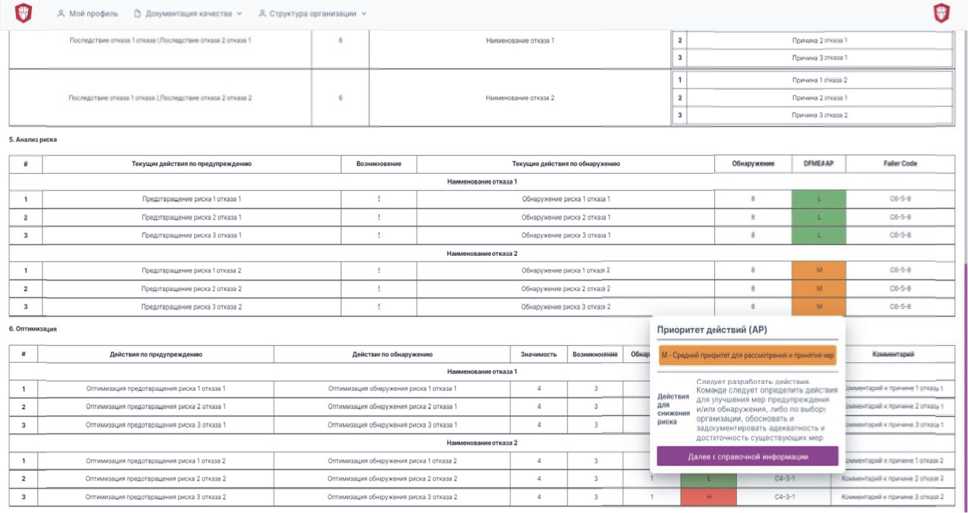968x513 pixels.
Task: Open the Структура организации menu label
Action: coord(313,14)
